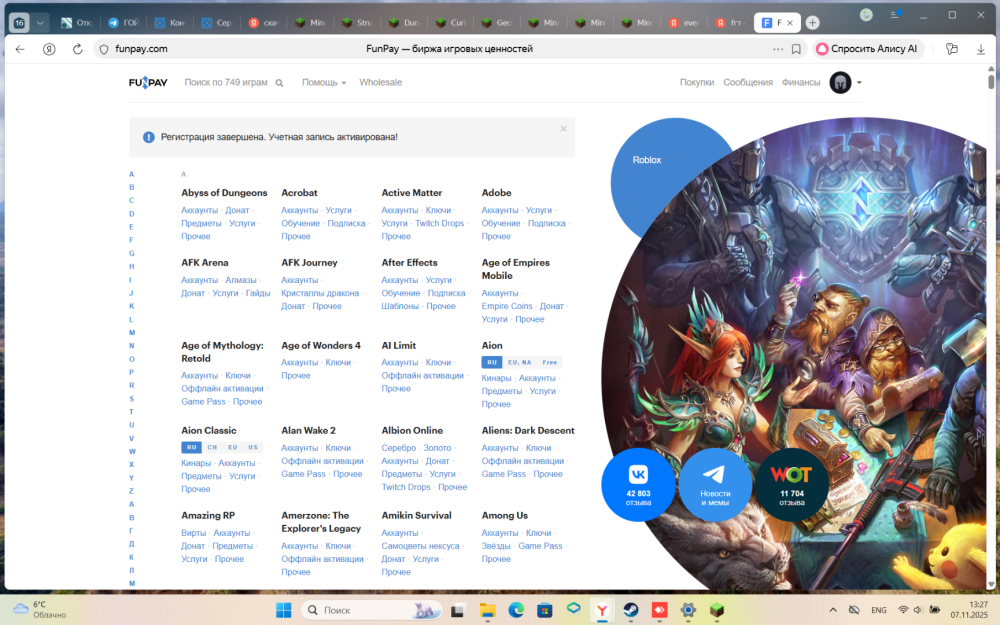Expand the browser tab groups chevron
This screenshot has width=1000, height=625.
(x=40, y=23)
